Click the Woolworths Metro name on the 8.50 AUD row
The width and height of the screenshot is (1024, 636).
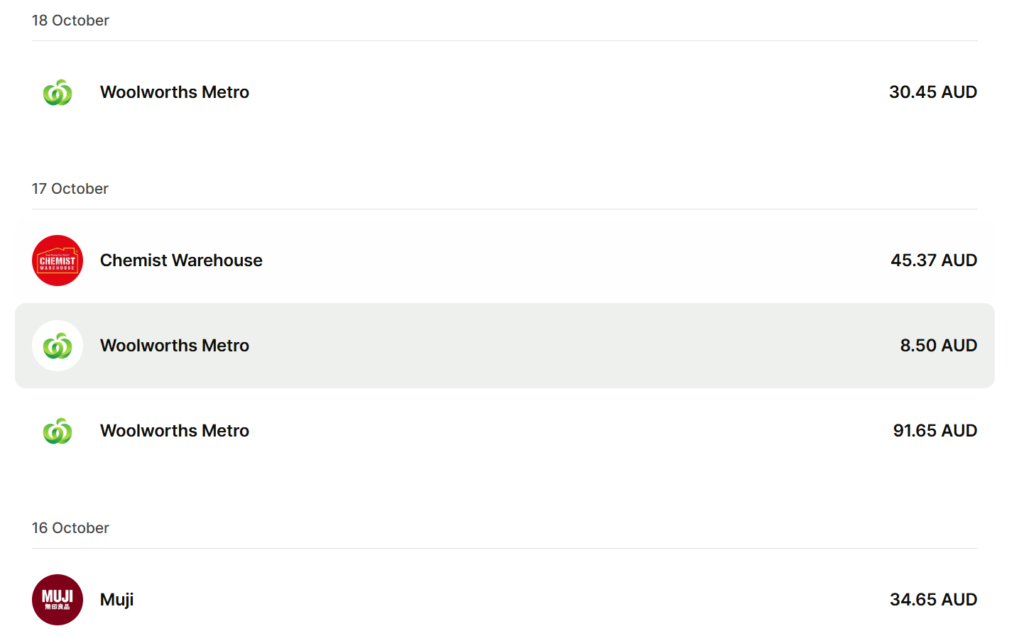174,346
